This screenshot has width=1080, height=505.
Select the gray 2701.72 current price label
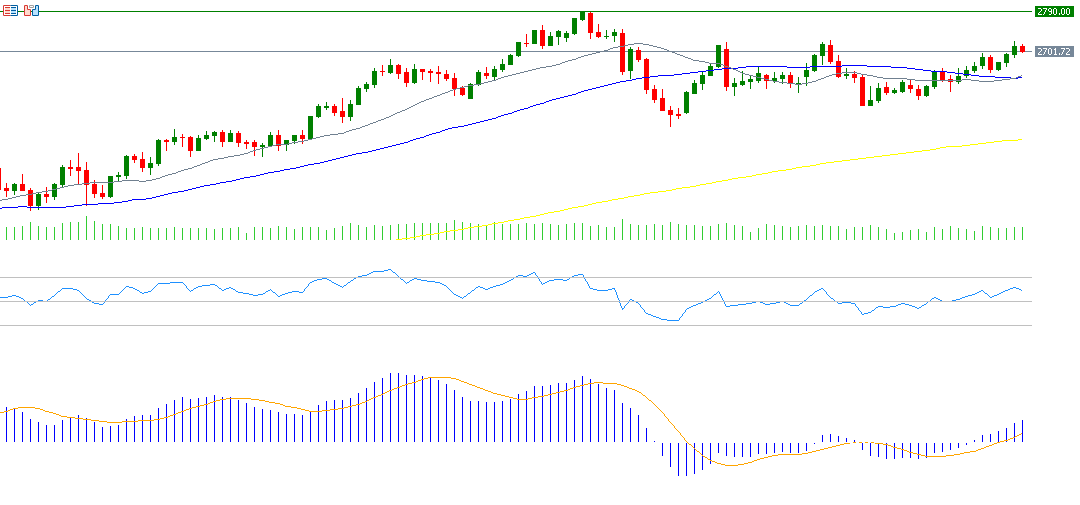coord(1053,51)
